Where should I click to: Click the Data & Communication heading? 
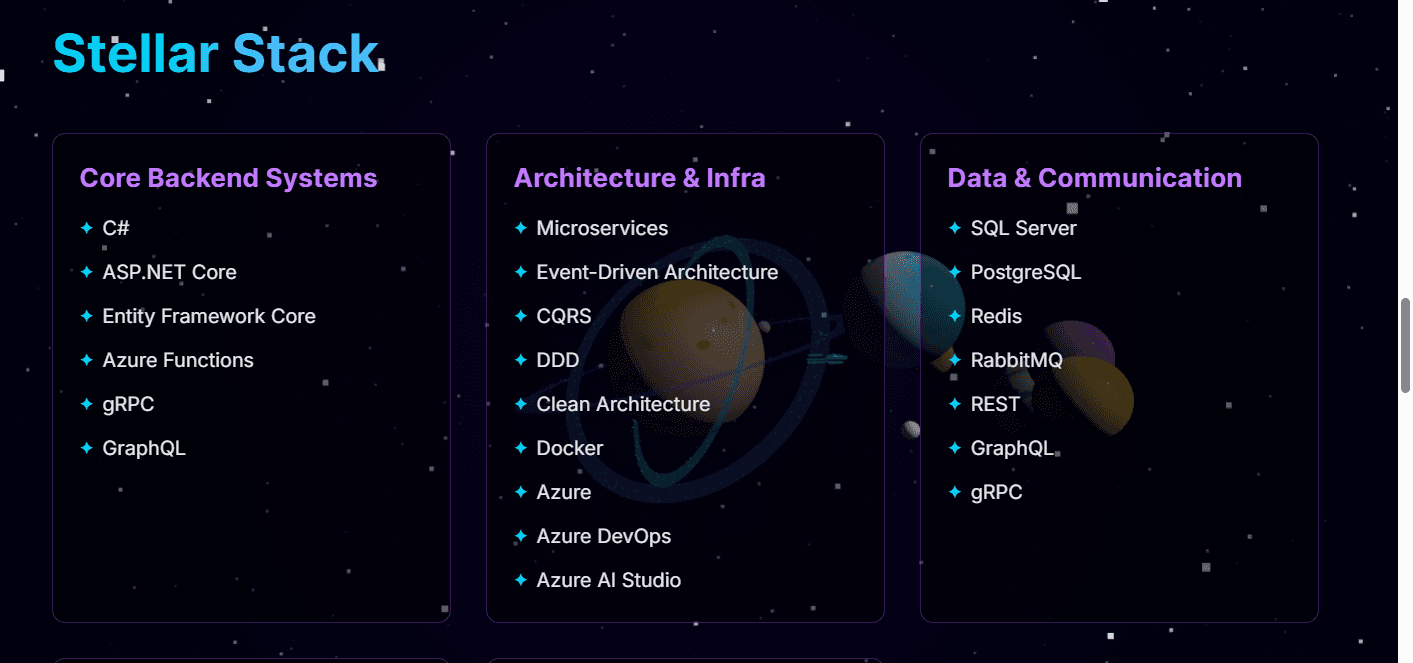coord(1094,177)
